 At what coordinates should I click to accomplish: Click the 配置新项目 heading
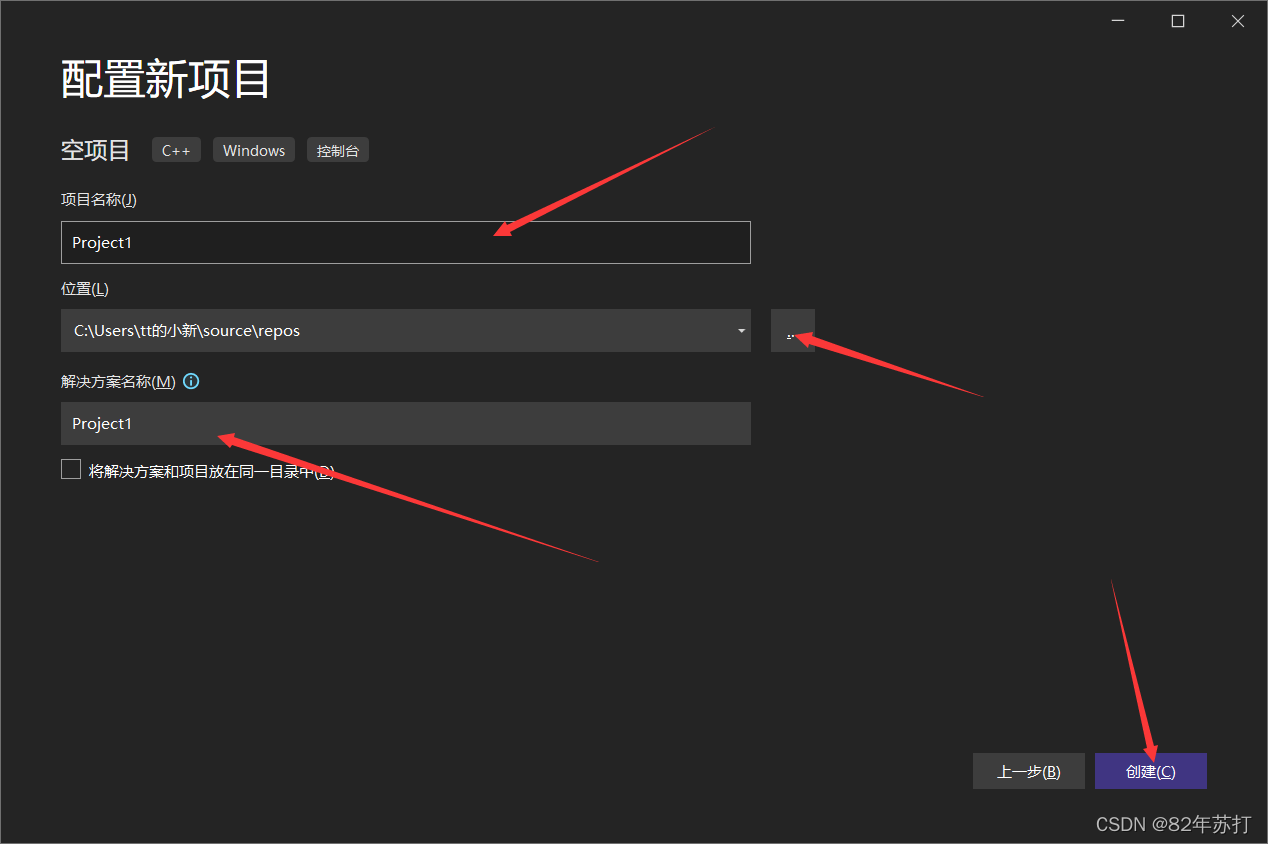[x=166, y=79]
